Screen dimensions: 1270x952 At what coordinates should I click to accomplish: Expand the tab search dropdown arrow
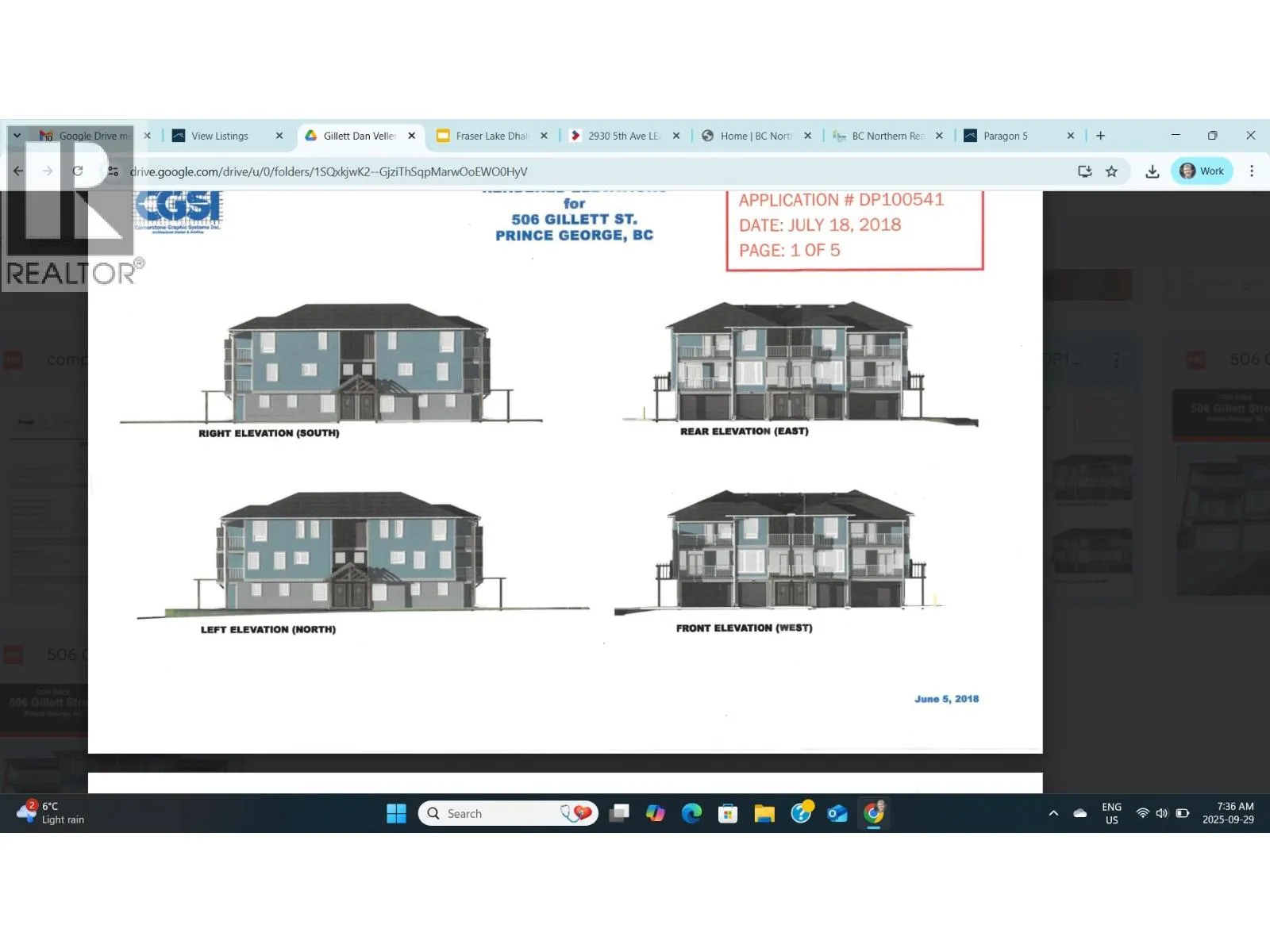tap(17, 136)
